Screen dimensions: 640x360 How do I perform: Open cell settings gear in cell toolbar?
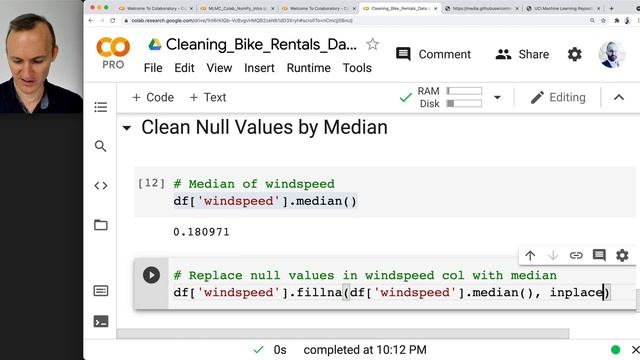tap(622, 256)
